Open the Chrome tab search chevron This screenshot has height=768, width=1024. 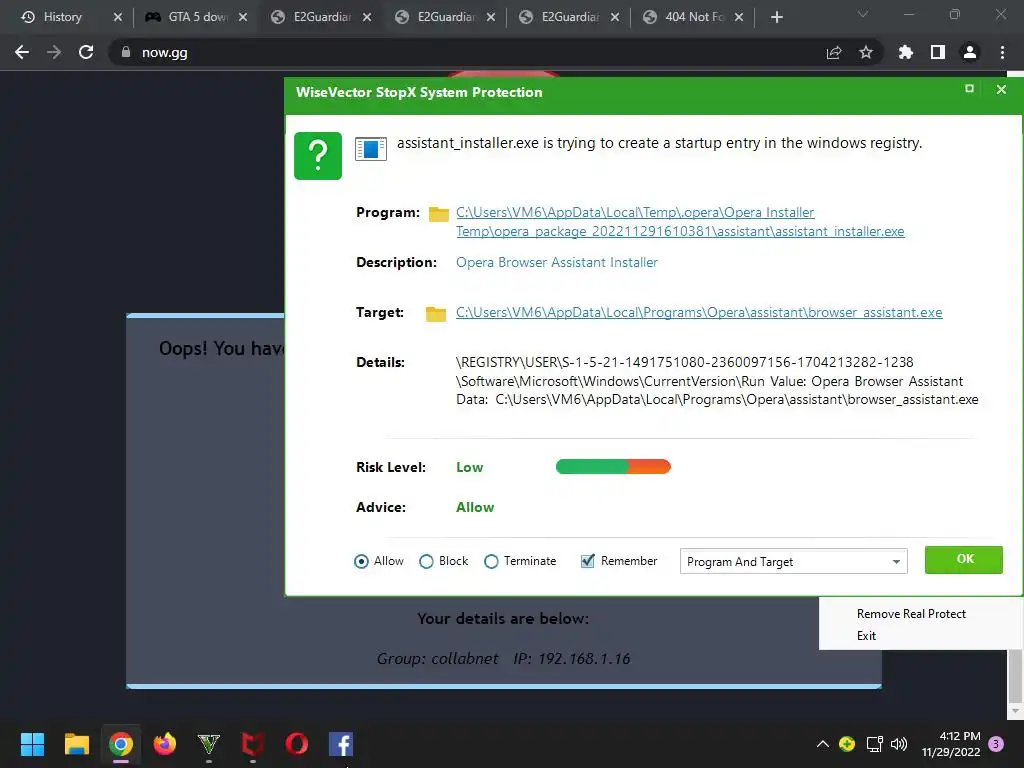[x=863, y=14]
